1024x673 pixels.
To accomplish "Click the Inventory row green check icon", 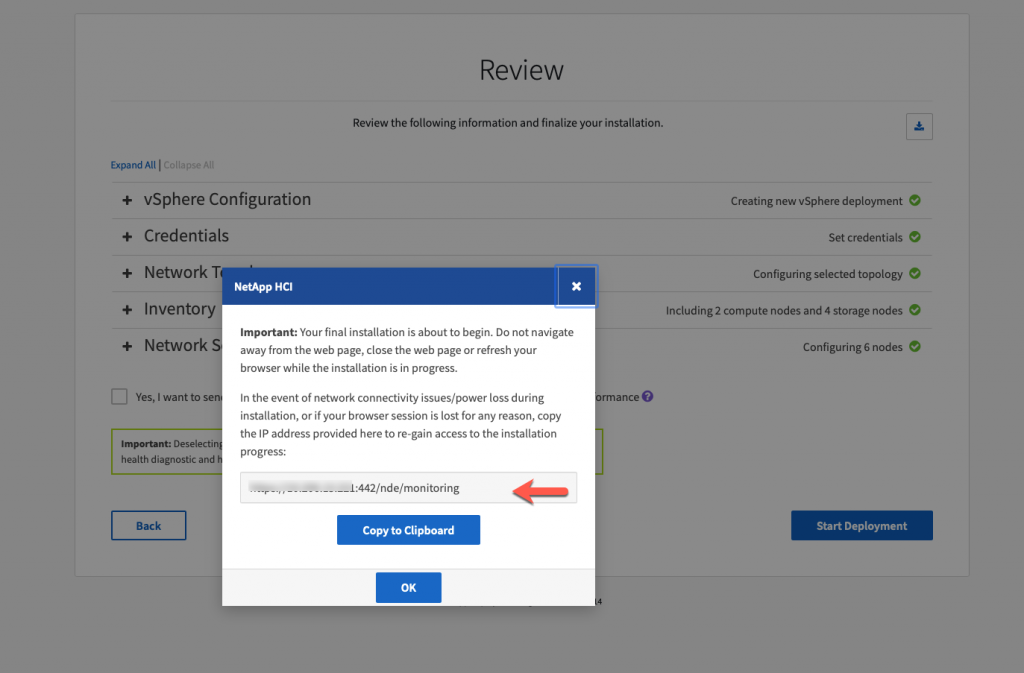I will (915, 310).
